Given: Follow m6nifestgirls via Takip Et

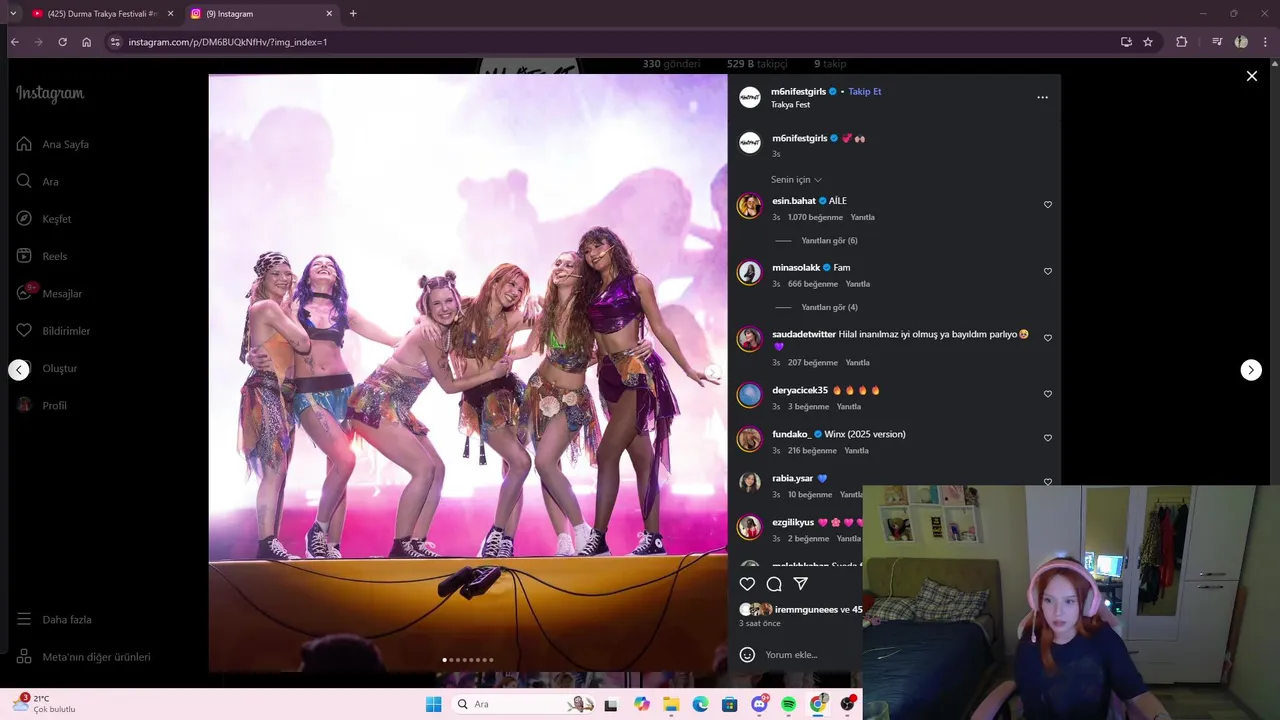Looking at the screenshot, I should coord(865,91).
